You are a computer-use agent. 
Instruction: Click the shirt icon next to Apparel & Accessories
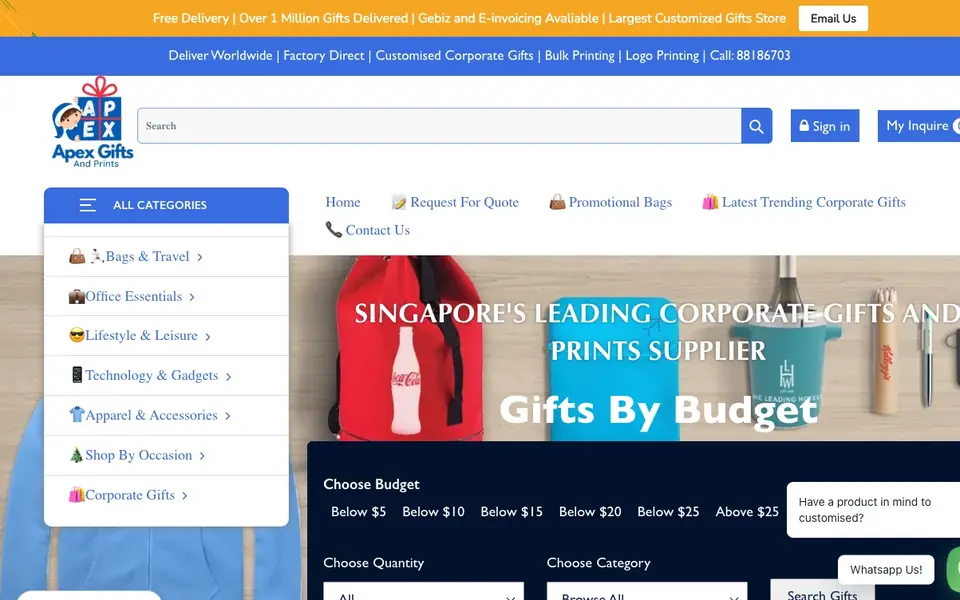pyautogui.click(x=77, y=415)
